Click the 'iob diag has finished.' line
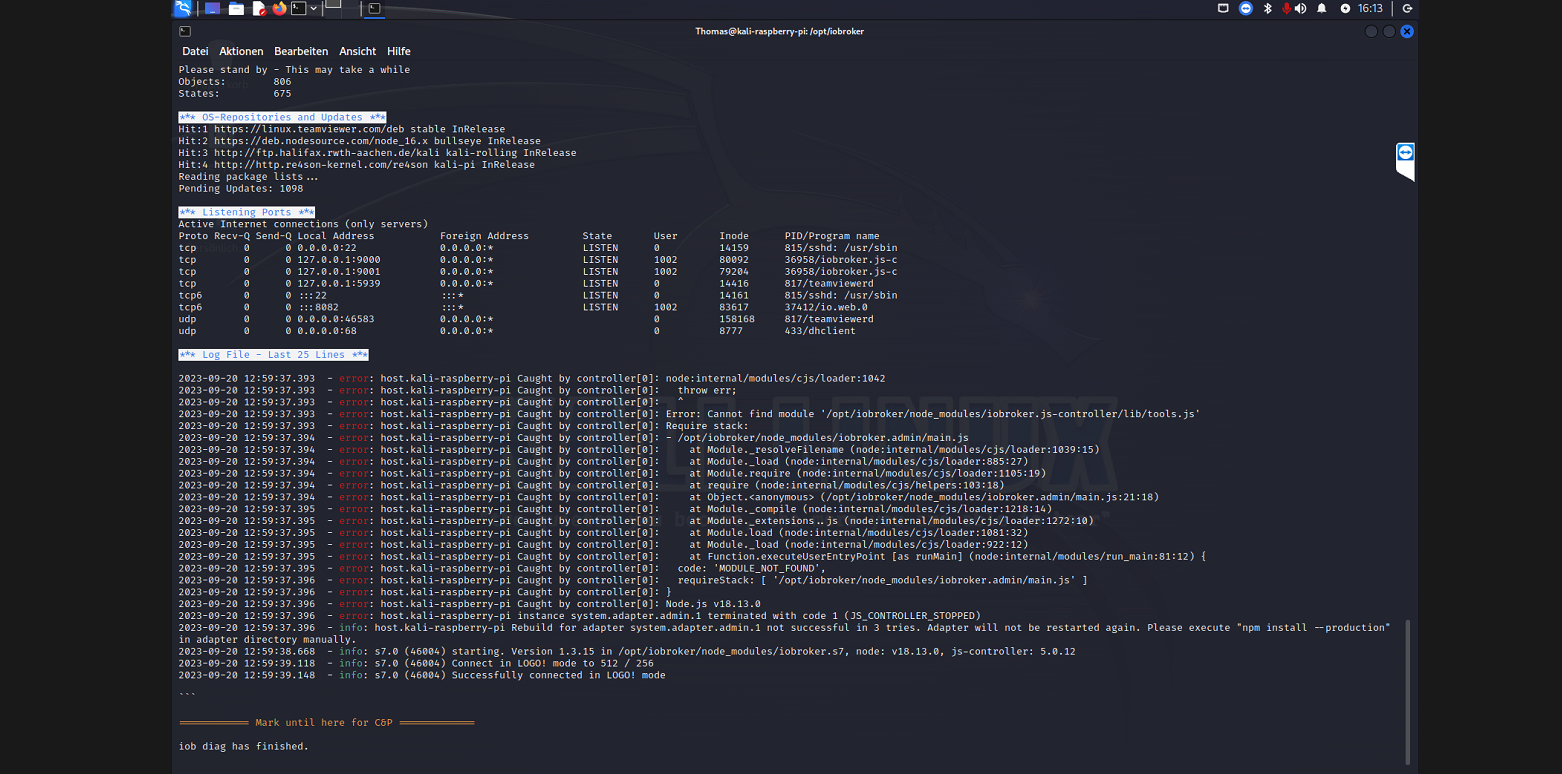Viewport: 1562px width, 774px height. coord(243,746)
